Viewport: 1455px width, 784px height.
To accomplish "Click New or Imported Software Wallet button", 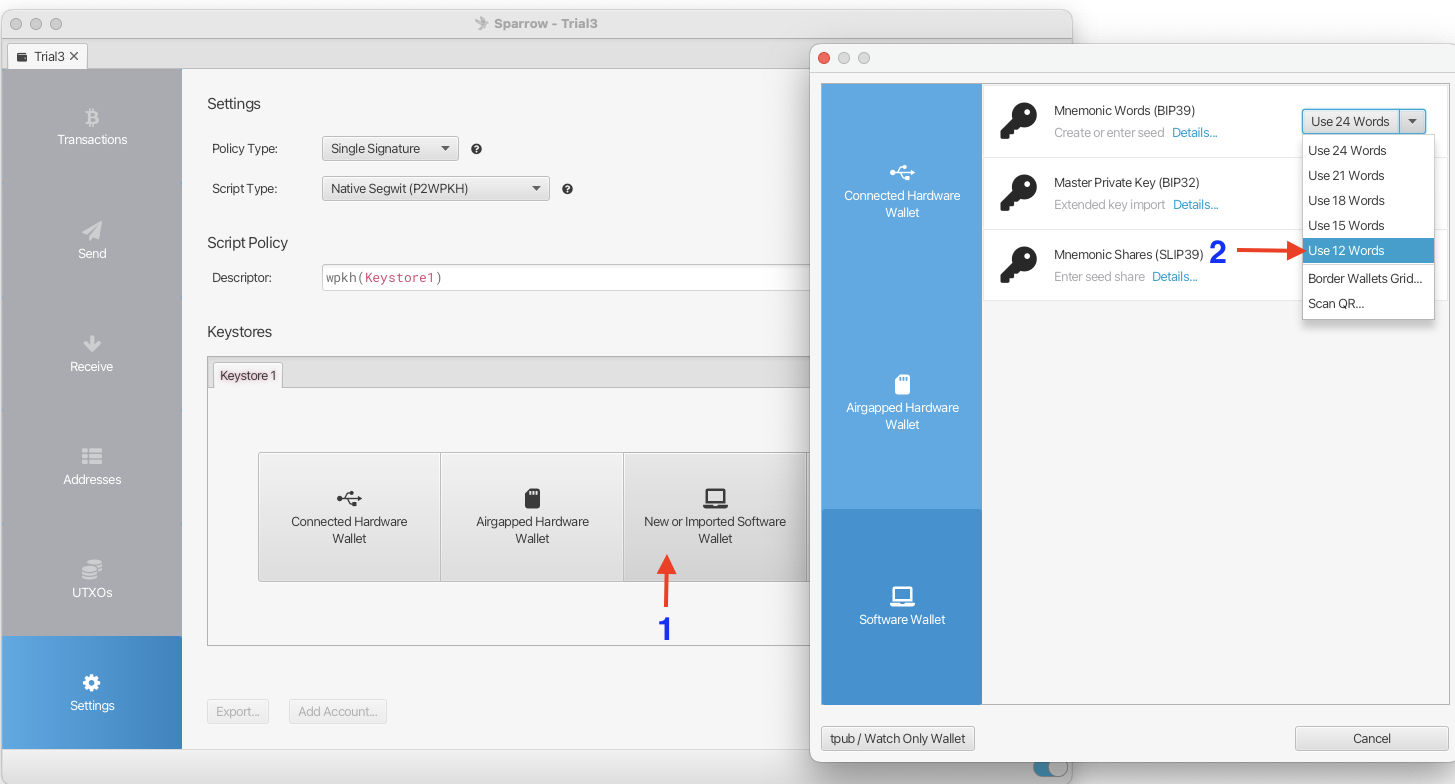I will [x=715, y=517].
